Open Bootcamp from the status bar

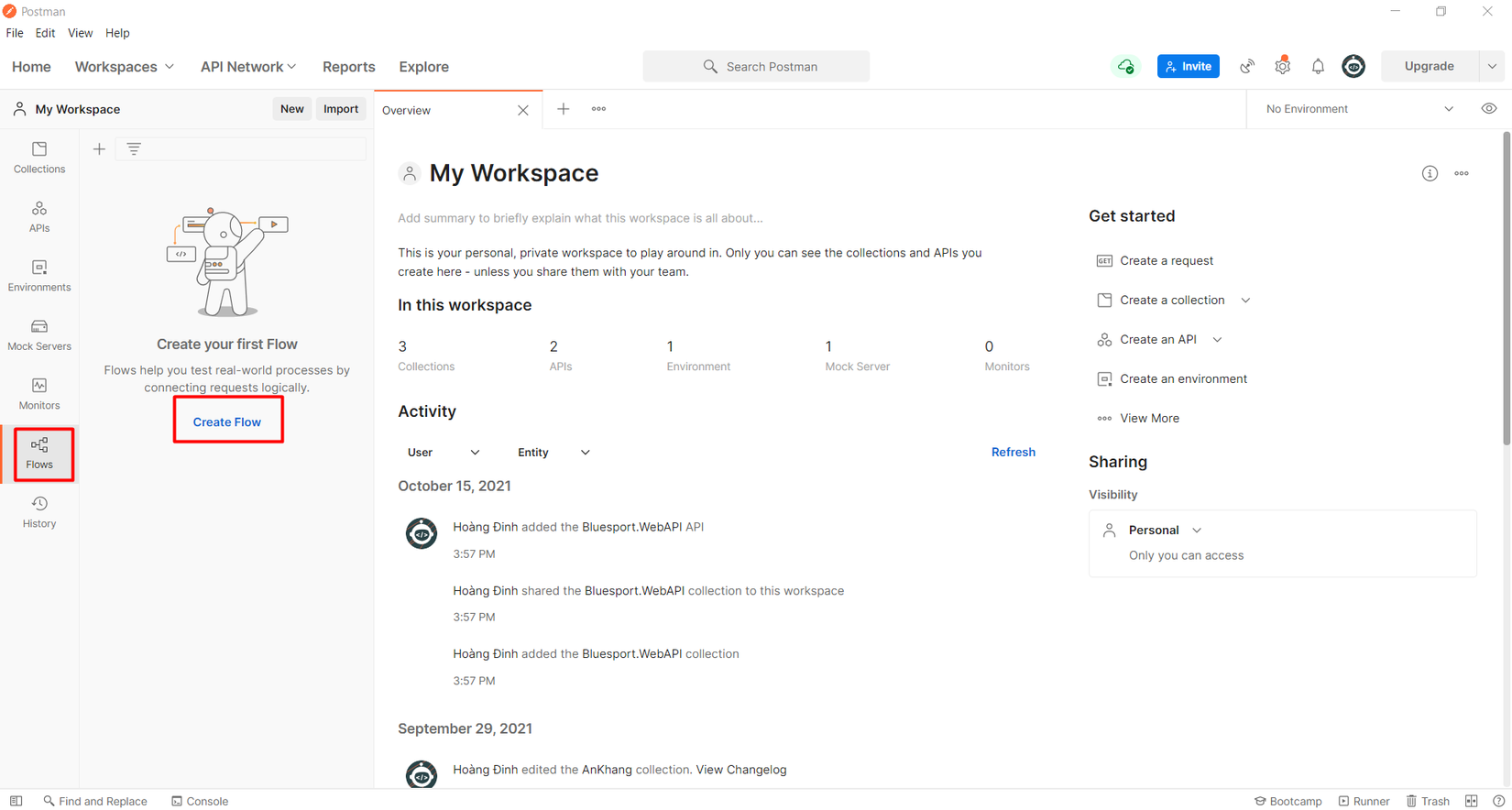1288,801
